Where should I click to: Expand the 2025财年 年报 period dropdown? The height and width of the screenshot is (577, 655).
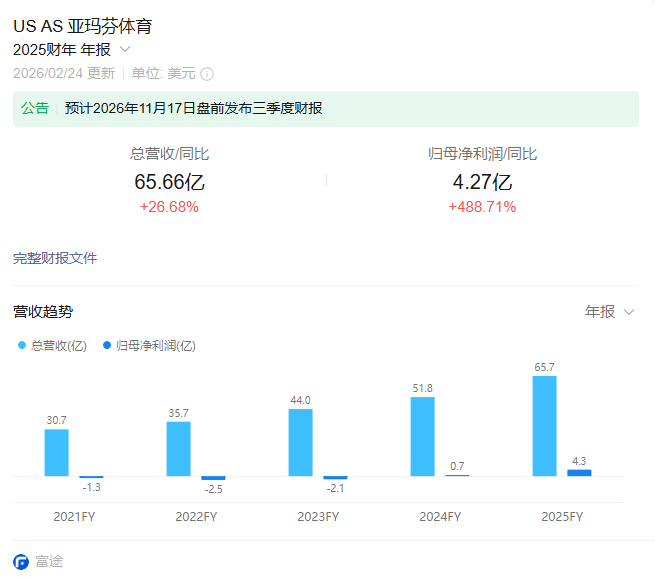pos(72,50)
